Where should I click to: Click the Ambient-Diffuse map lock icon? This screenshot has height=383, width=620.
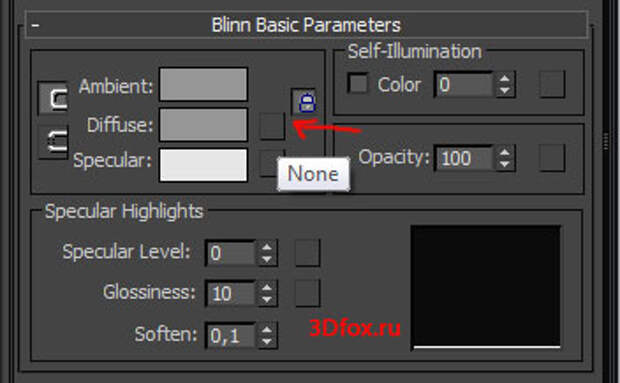304,102
